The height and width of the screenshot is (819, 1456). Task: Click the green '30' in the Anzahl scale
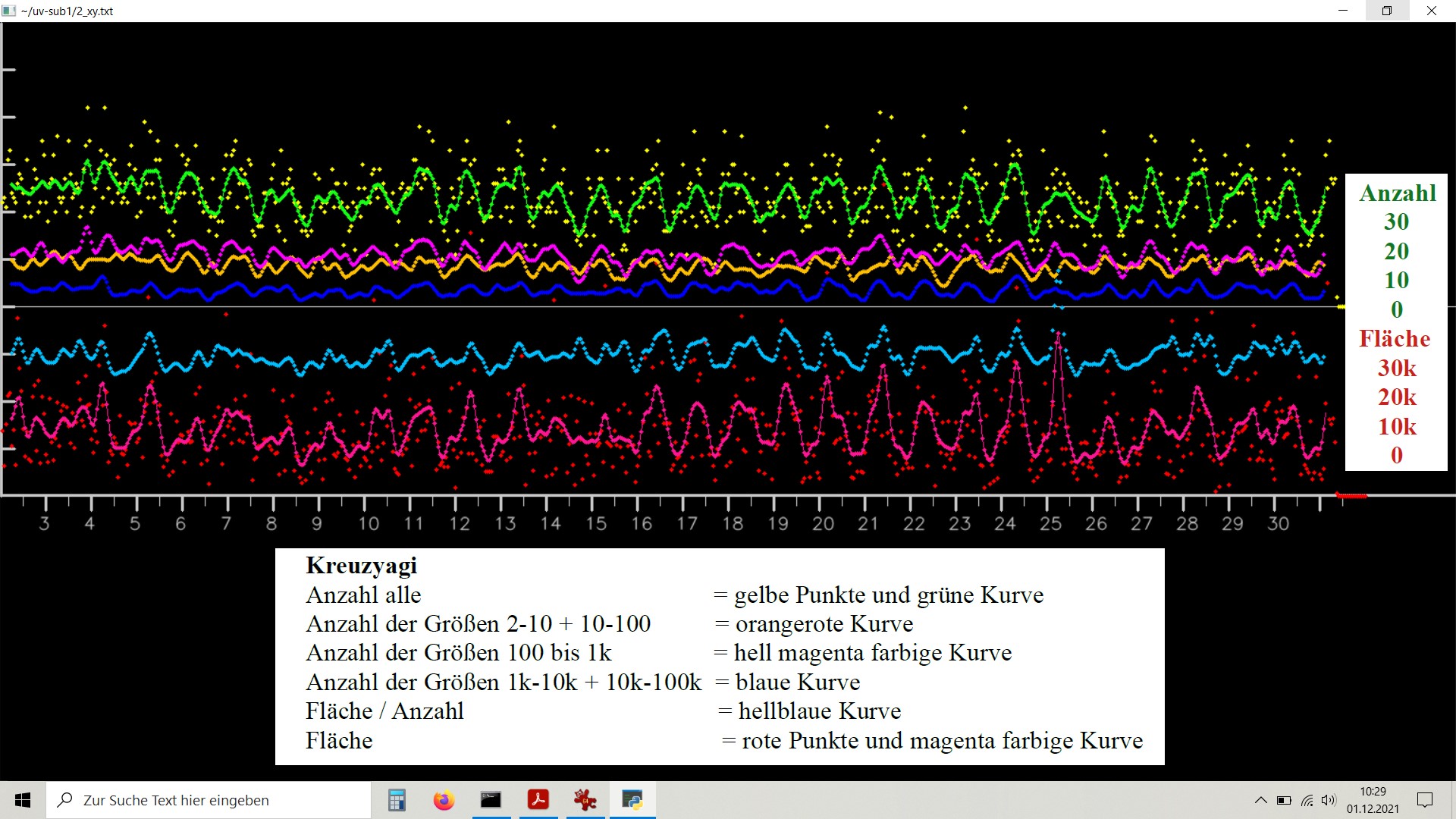1396,221
